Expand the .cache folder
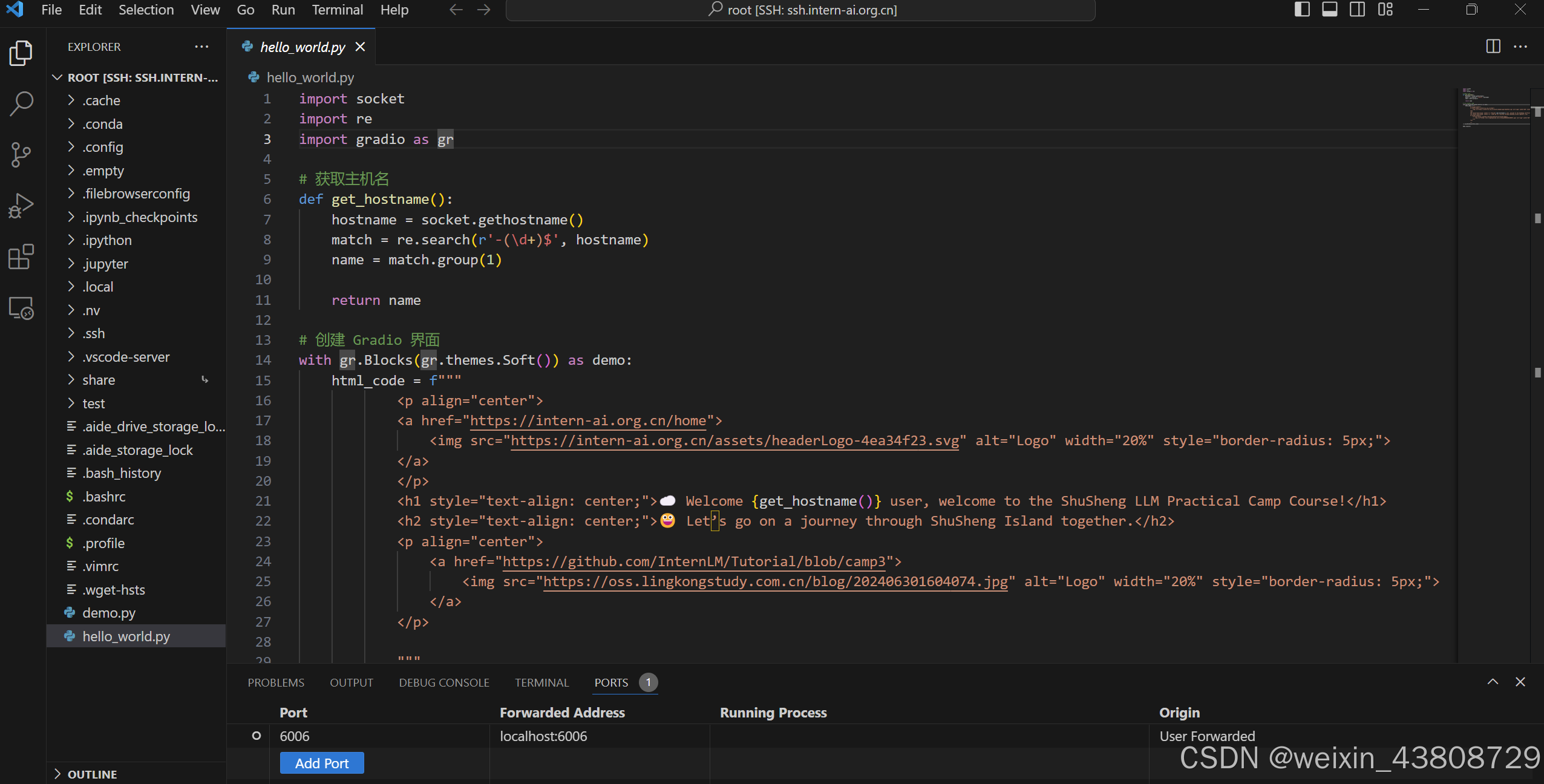 pyautogui.click(x=101, y=100)
